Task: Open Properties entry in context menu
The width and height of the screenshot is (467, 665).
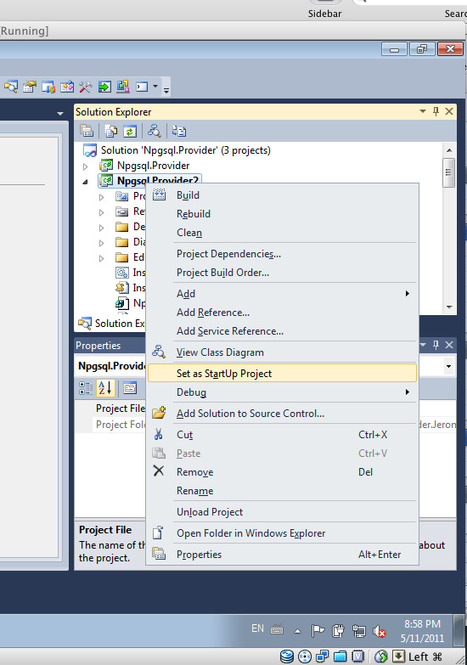Action: click(282, 554)
